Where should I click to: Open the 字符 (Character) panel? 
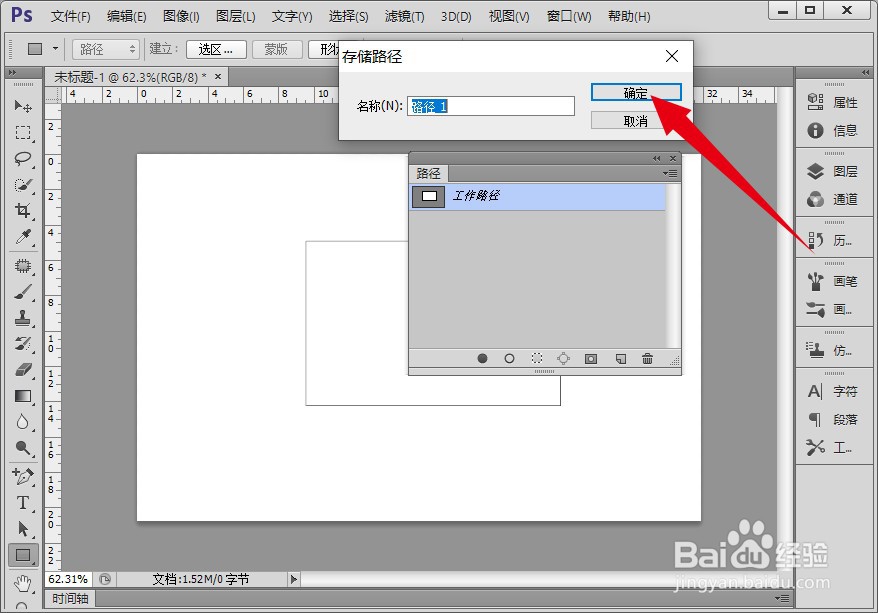tap(833, 391)
